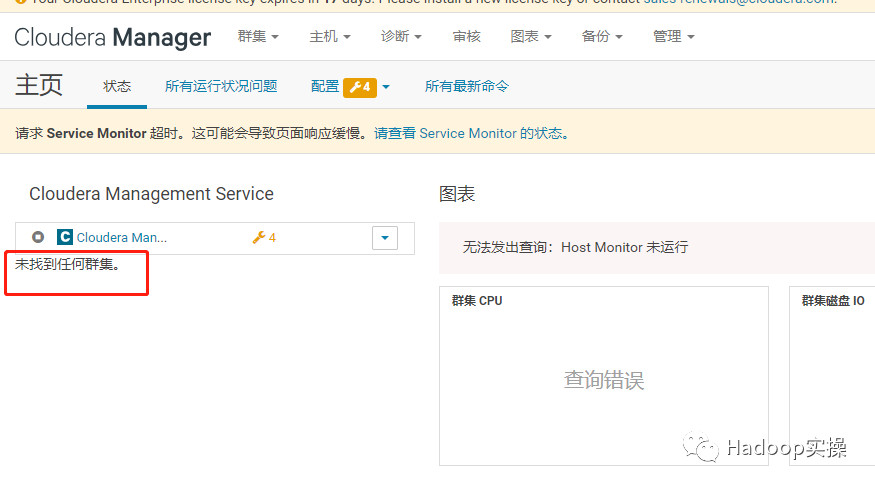Viewport: 875px width, 488px height.
Task: Open Cloudera Management Service actions dropdown
Action: point(385,238)
